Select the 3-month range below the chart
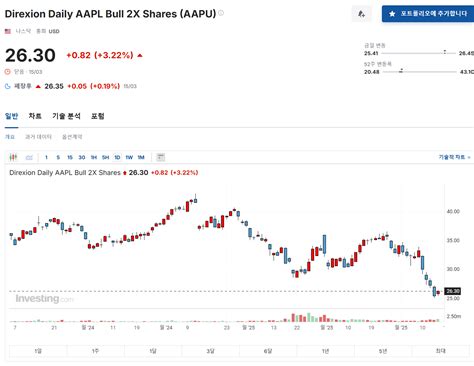Image resolution: width=474 pixels, height=366 pixels. pos(210,351)
